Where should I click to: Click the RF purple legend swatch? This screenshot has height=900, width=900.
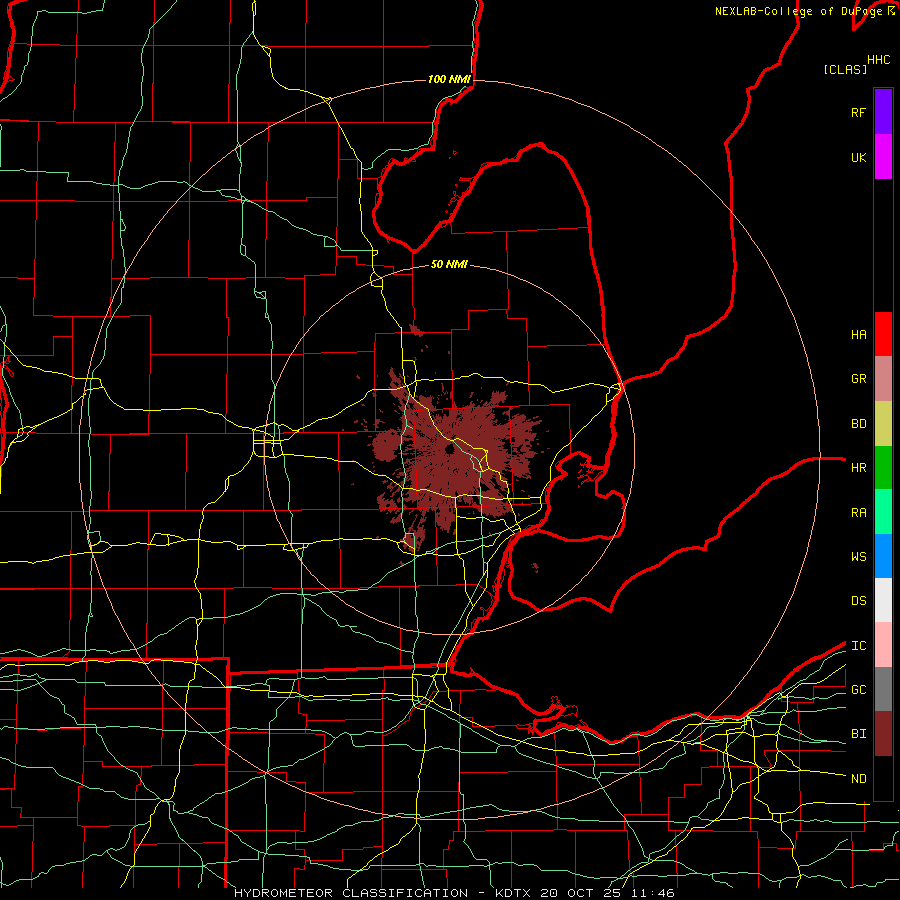(x=883, y=112)
